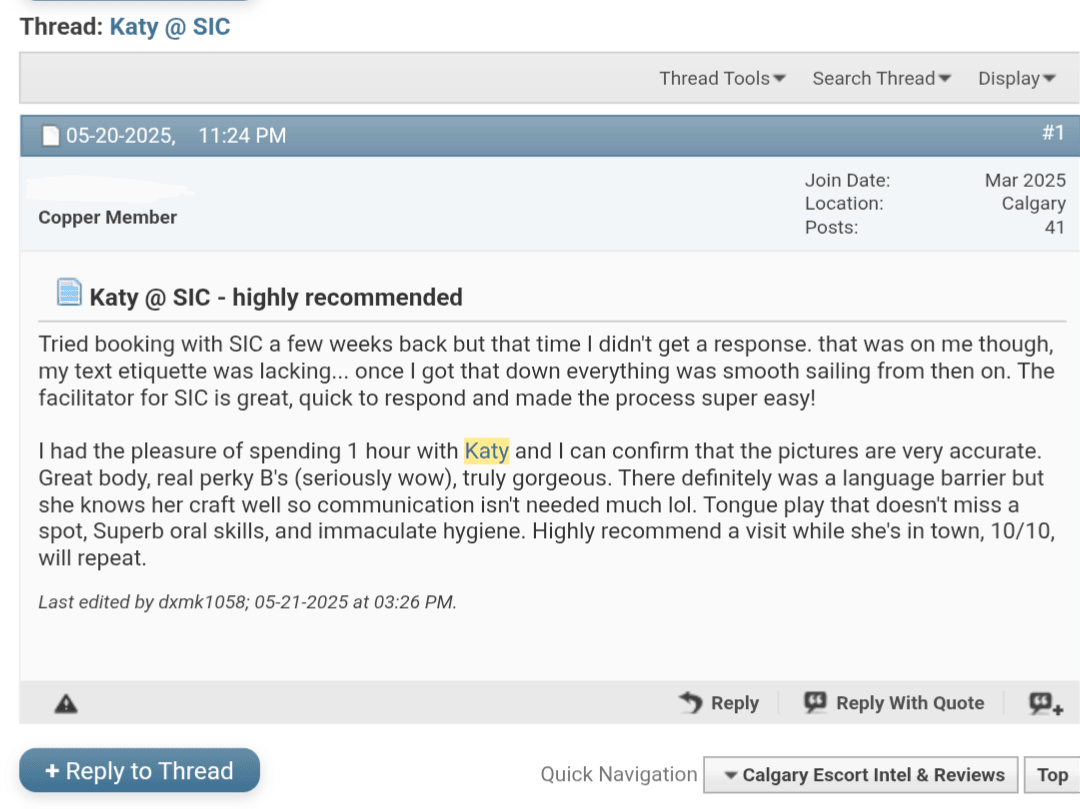Open the Display options dropdown
This screenshot has width=1080, height=809.
point(1016,78)
